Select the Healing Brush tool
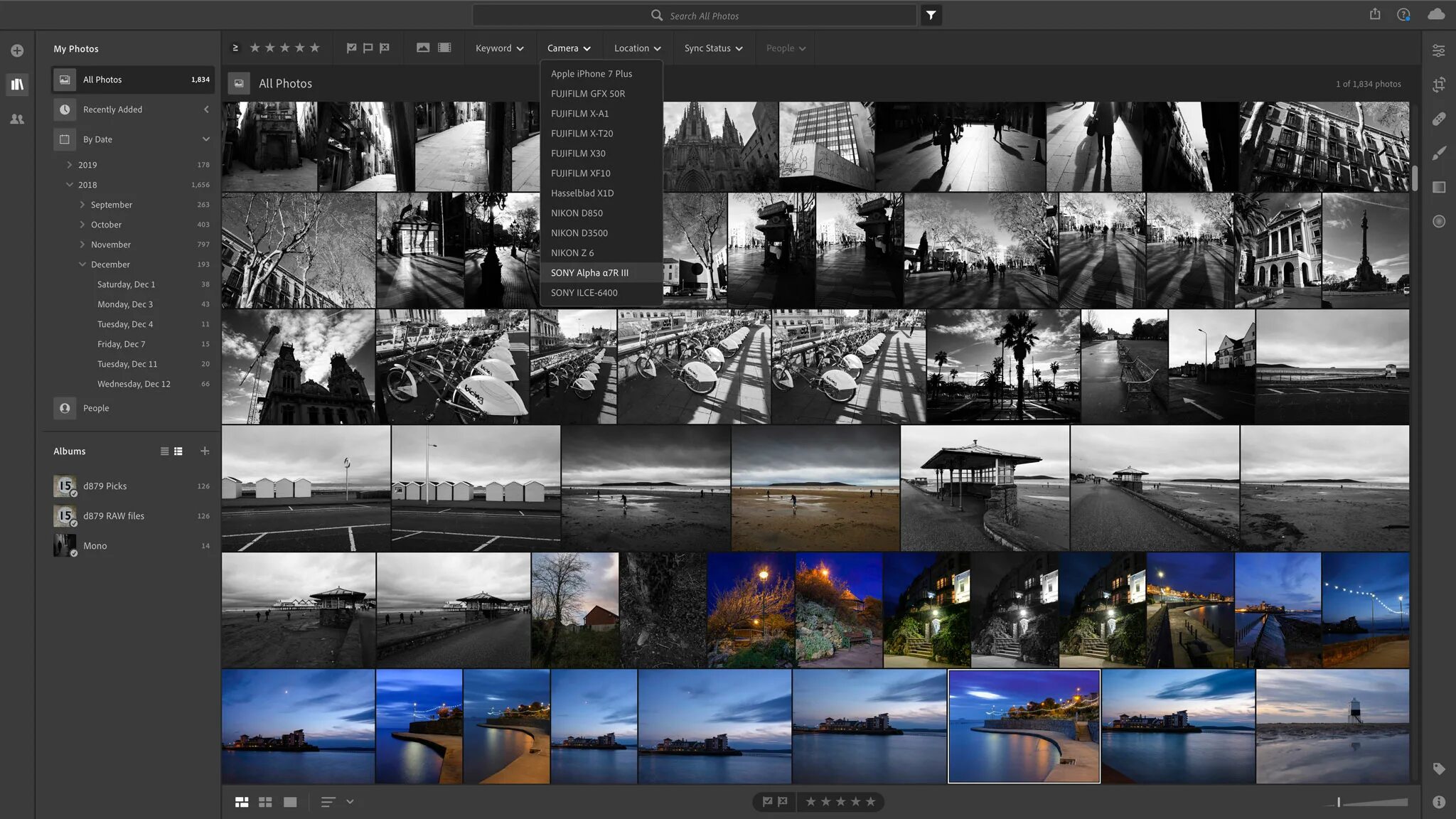Image resolution: width=1456 pixels, height=819 pixels. point(1438,119)
